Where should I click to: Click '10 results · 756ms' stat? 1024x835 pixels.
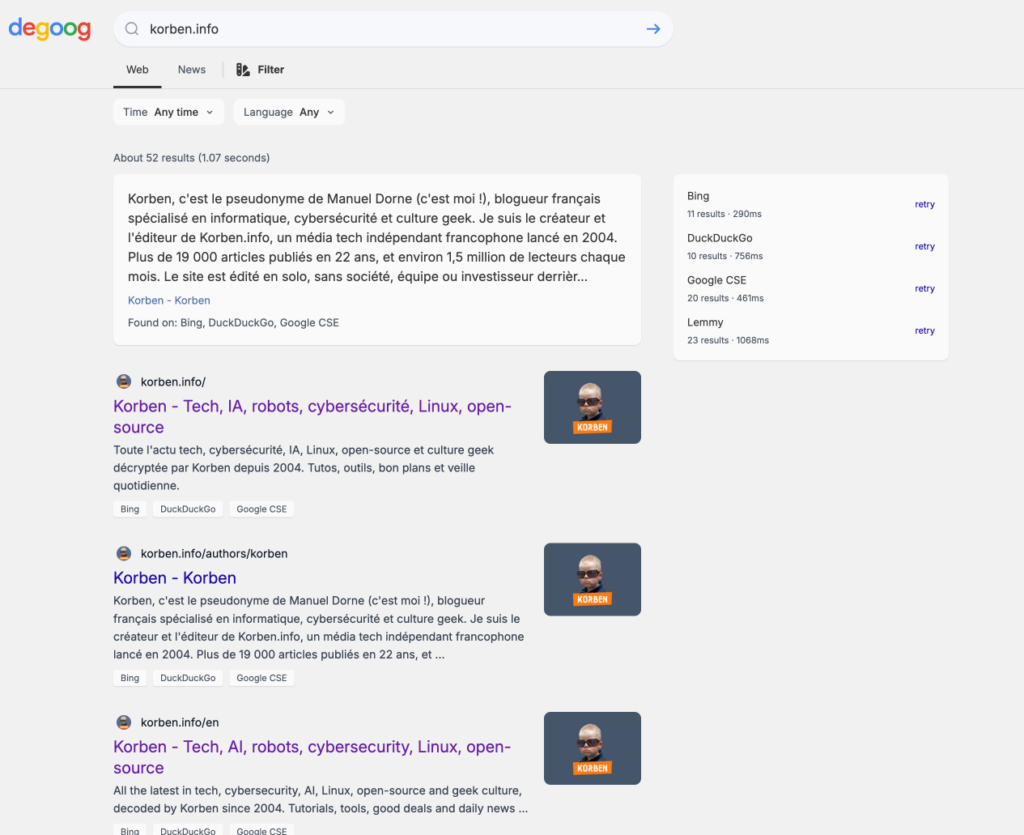point(725,256)
